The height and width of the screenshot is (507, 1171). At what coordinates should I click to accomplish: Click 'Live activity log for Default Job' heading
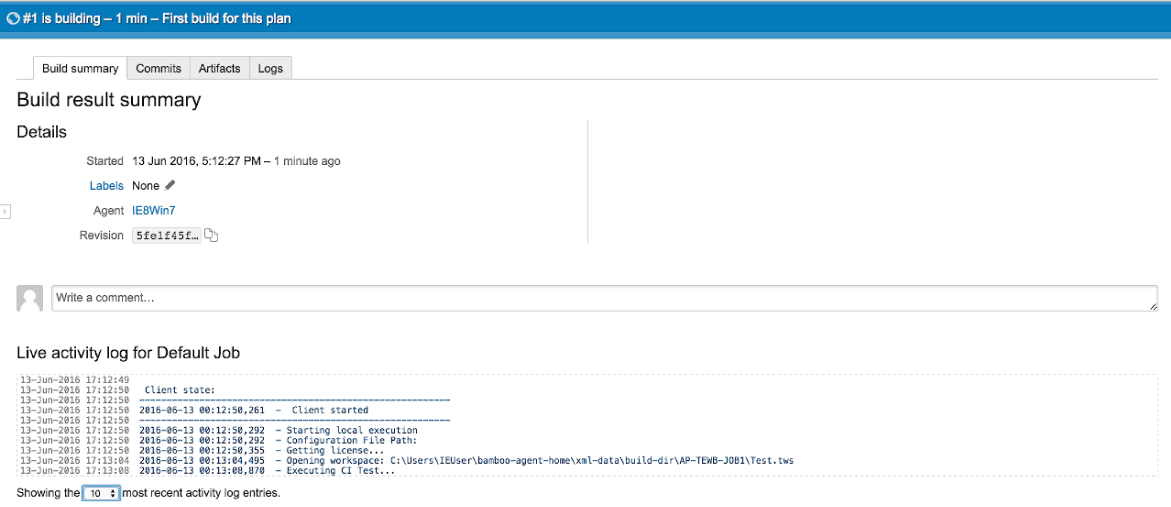tap(128, 353)
